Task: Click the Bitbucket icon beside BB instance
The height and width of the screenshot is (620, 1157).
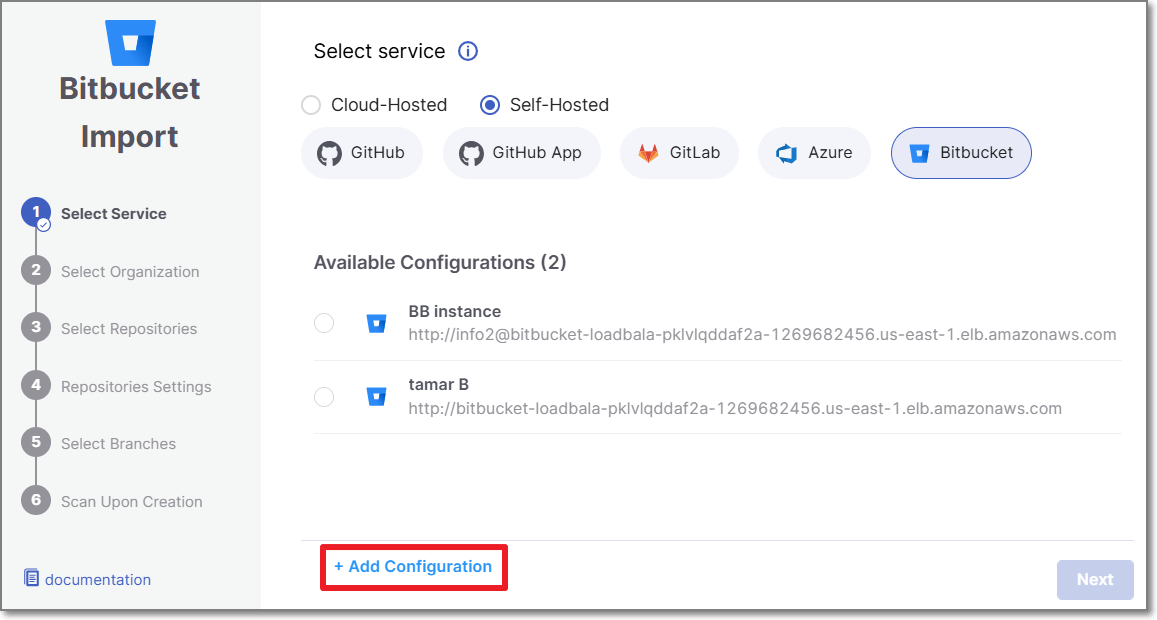Action: click(x=376, y=323)
